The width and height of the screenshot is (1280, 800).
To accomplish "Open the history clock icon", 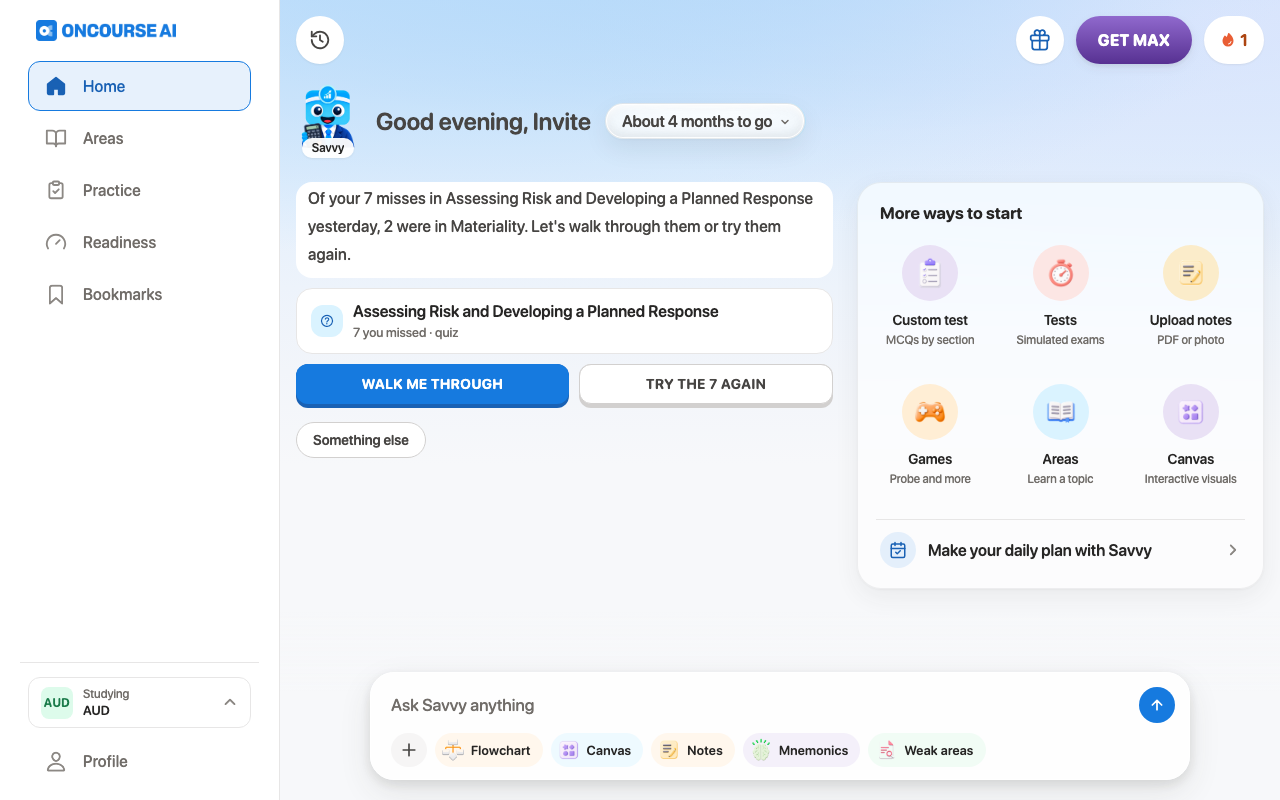I will pyautogui.click(x=320, y=40).
